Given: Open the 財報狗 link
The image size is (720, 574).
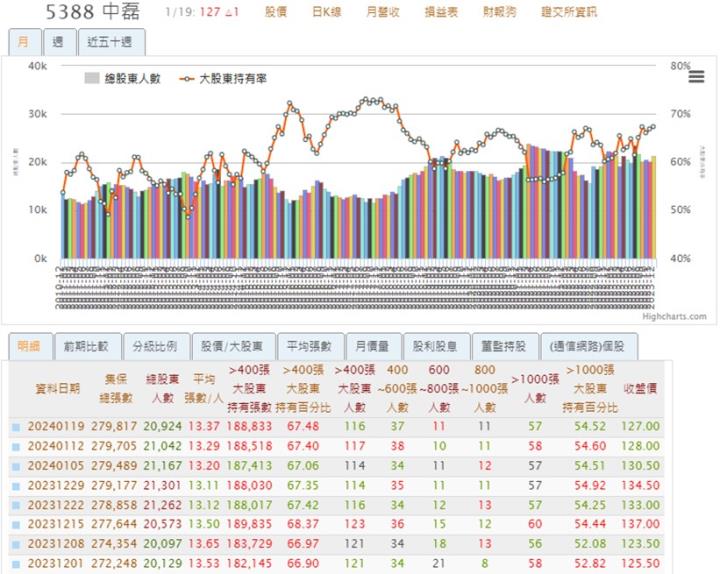Looking at the screenshot, I should coord(499,12).
